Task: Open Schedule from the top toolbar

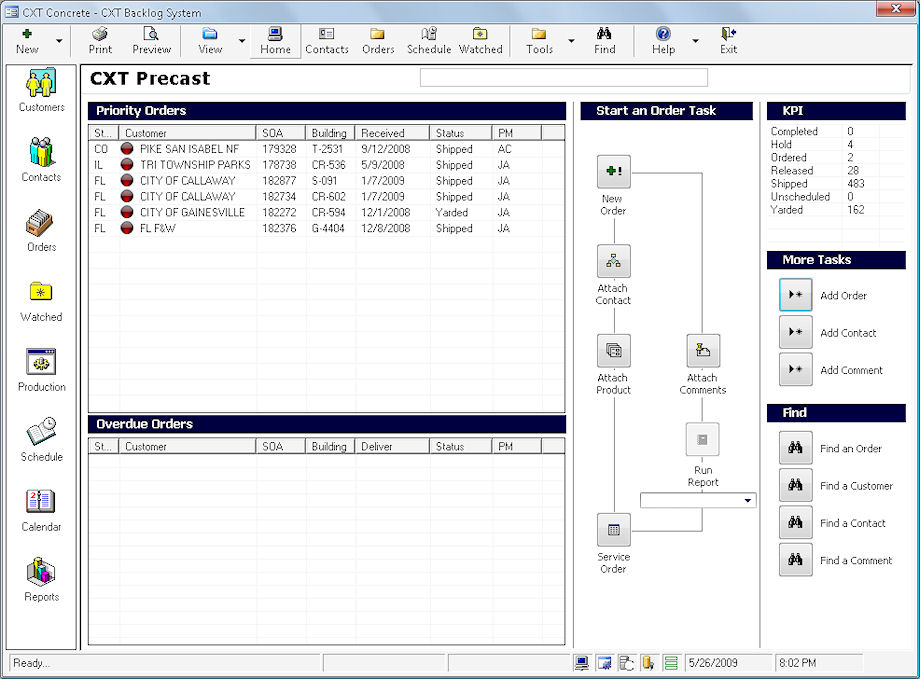Action: (x=429, y=41)
